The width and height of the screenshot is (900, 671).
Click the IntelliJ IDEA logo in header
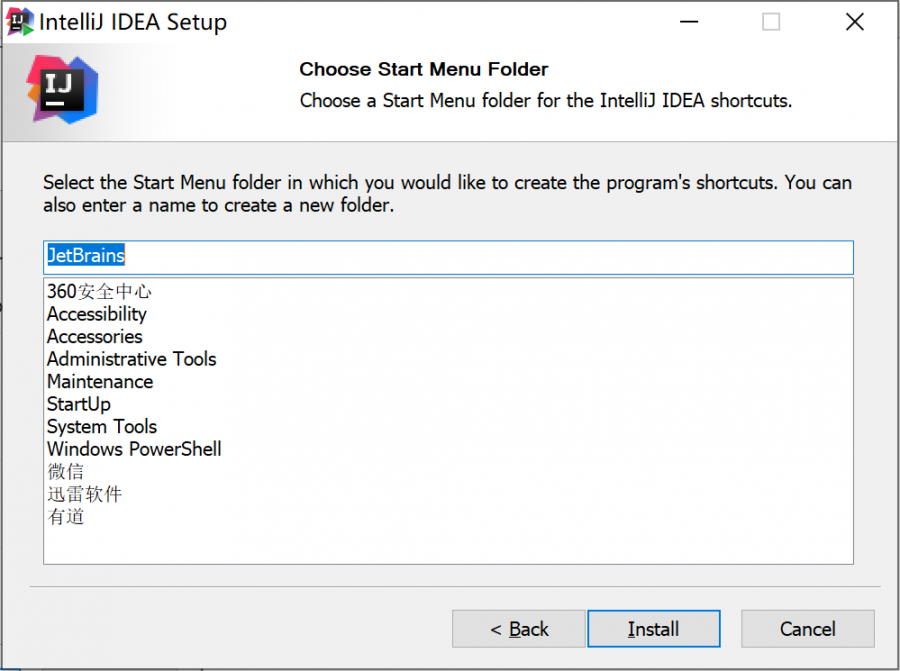(x=62, y=89)
